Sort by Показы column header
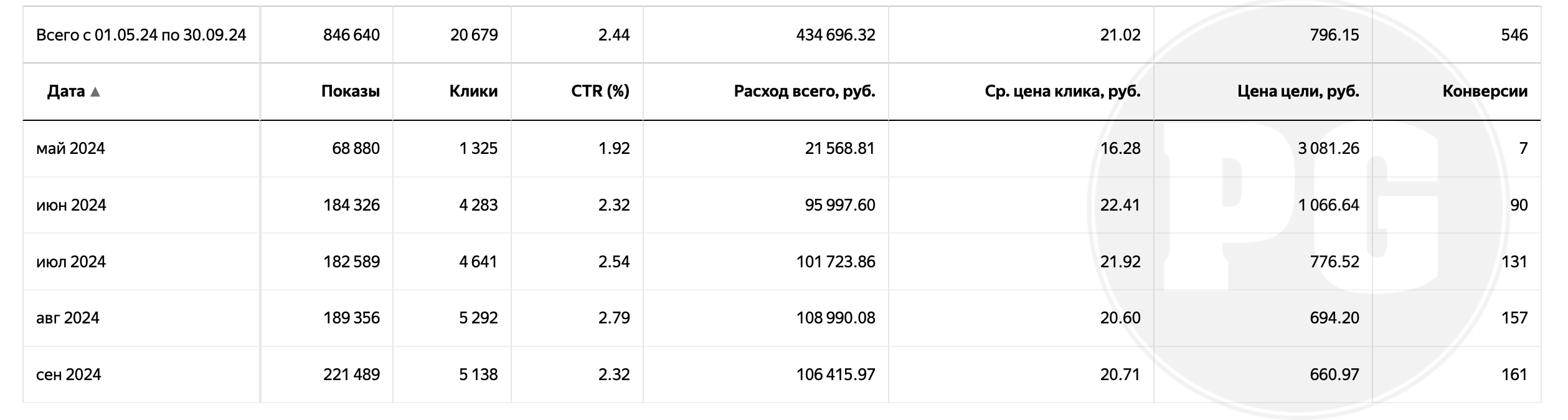1568x420 pixels. point(351,92)
